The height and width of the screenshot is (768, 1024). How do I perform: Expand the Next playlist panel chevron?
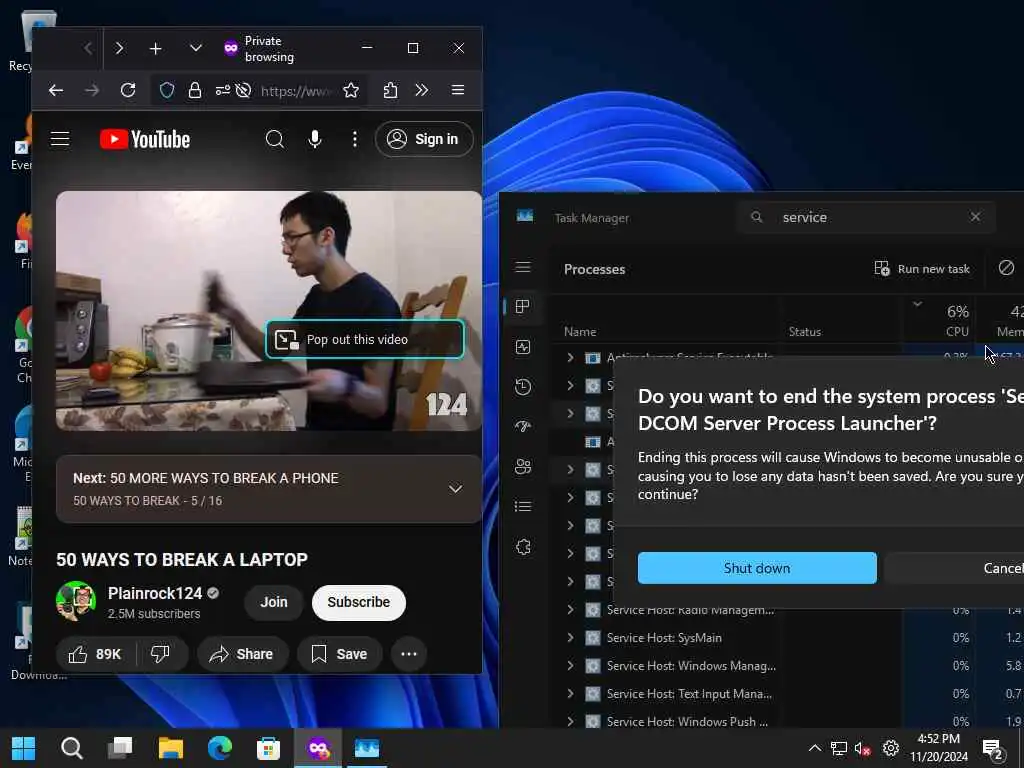pyautogui.click(x=455, y=488)
